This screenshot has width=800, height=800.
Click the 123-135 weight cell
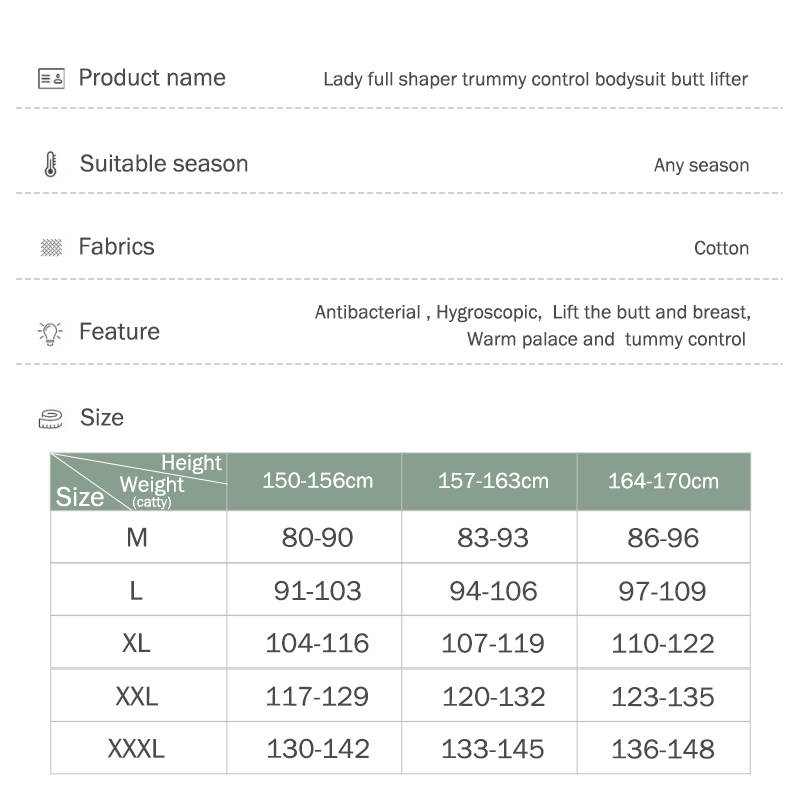click(664, 695)
